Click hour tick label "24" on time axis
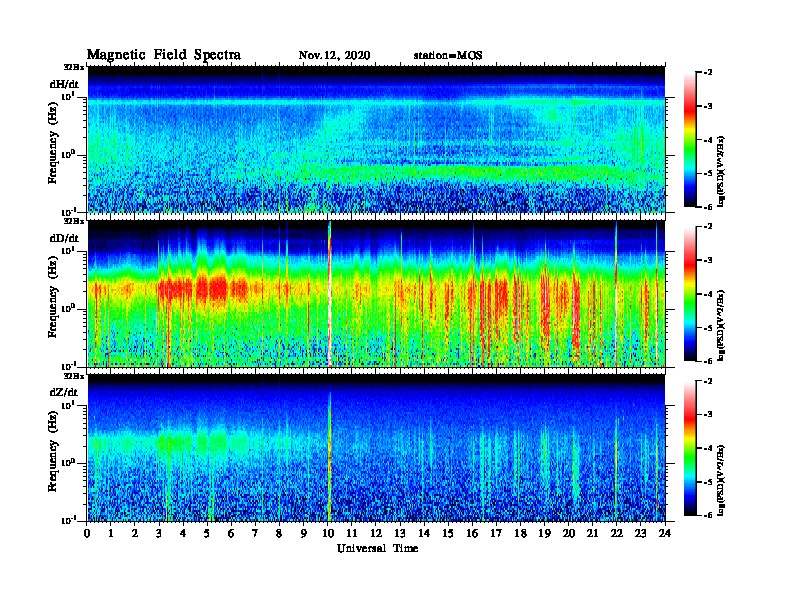 [665, 533]
